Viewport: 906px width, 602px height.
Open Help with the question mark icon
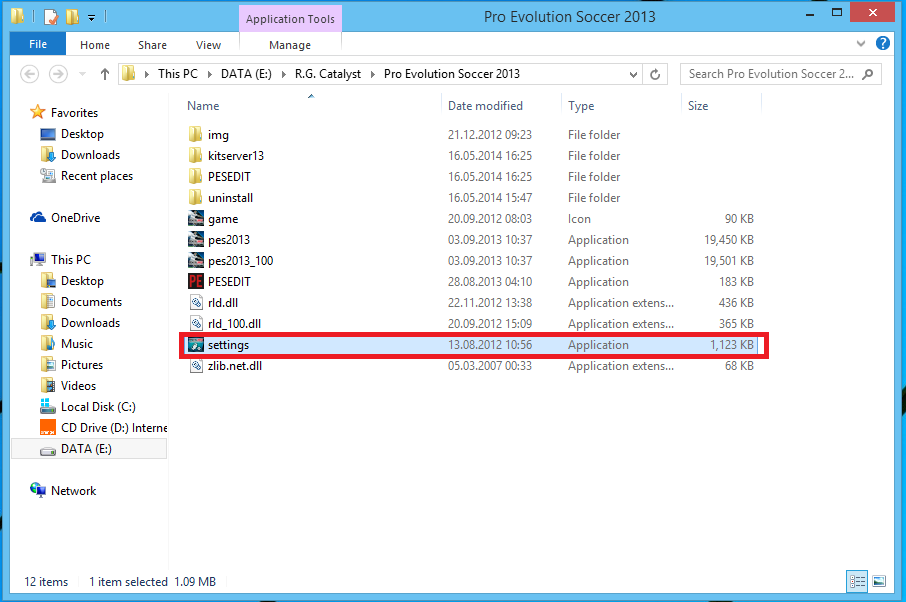click(x=882, y=43)
